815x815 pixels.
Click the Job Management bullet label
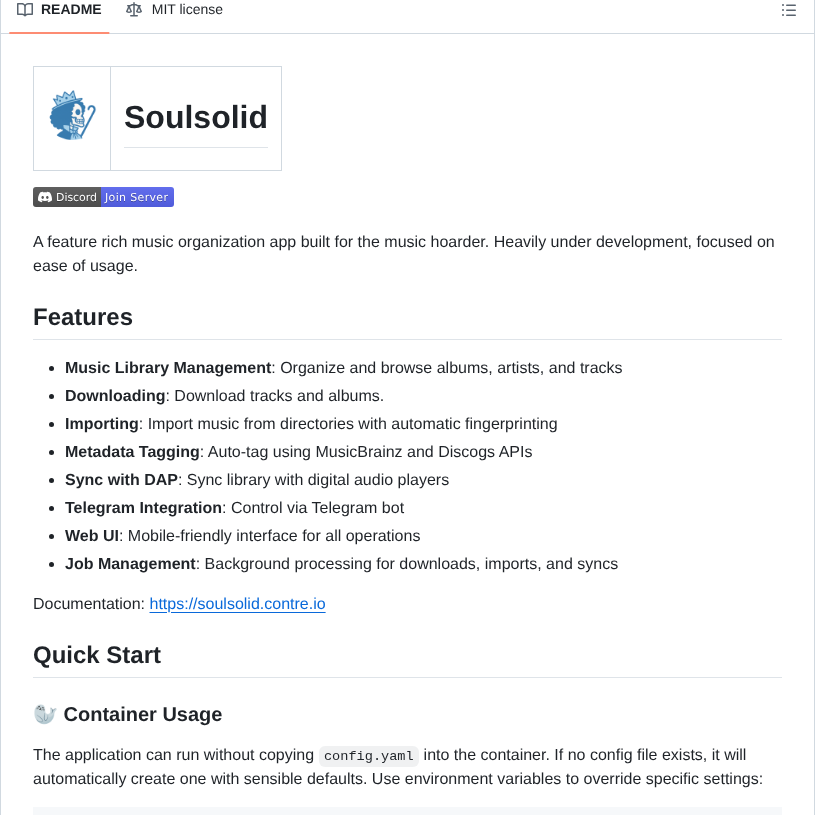pyautogui.click(x=130, y=564)
